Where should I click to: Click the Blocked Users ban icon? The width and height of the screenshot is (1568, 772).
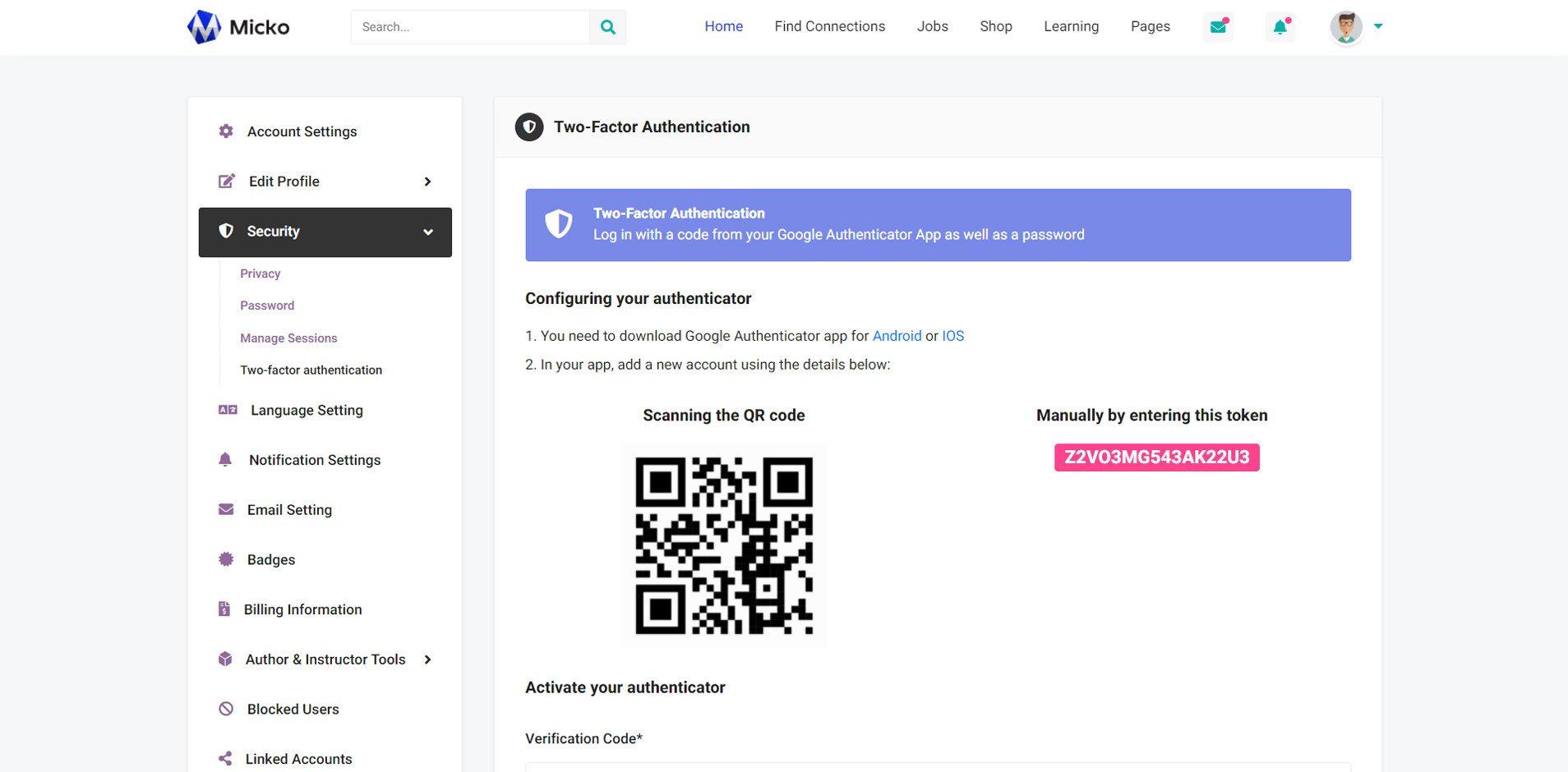(226, 709)
